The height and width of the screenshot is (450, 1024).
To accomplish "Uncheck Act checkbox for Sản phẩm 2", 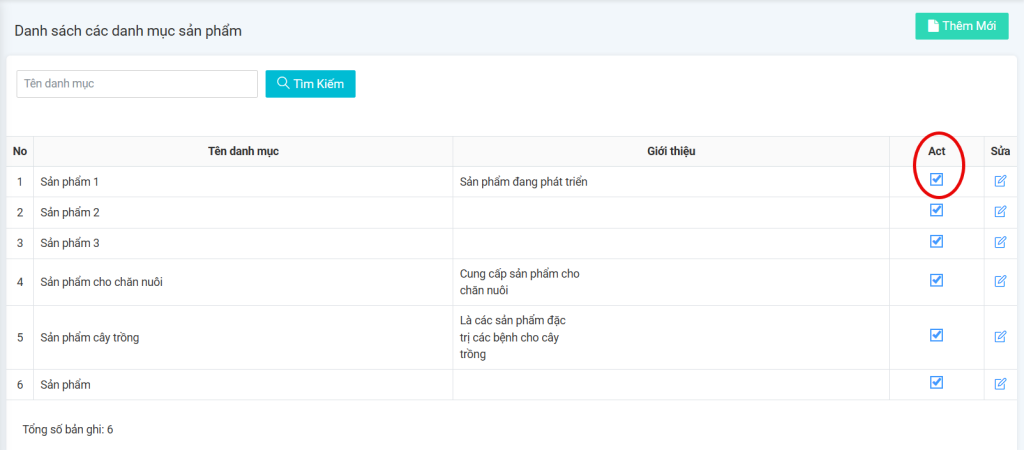I will pyautogui.click(x=937, y=211).
